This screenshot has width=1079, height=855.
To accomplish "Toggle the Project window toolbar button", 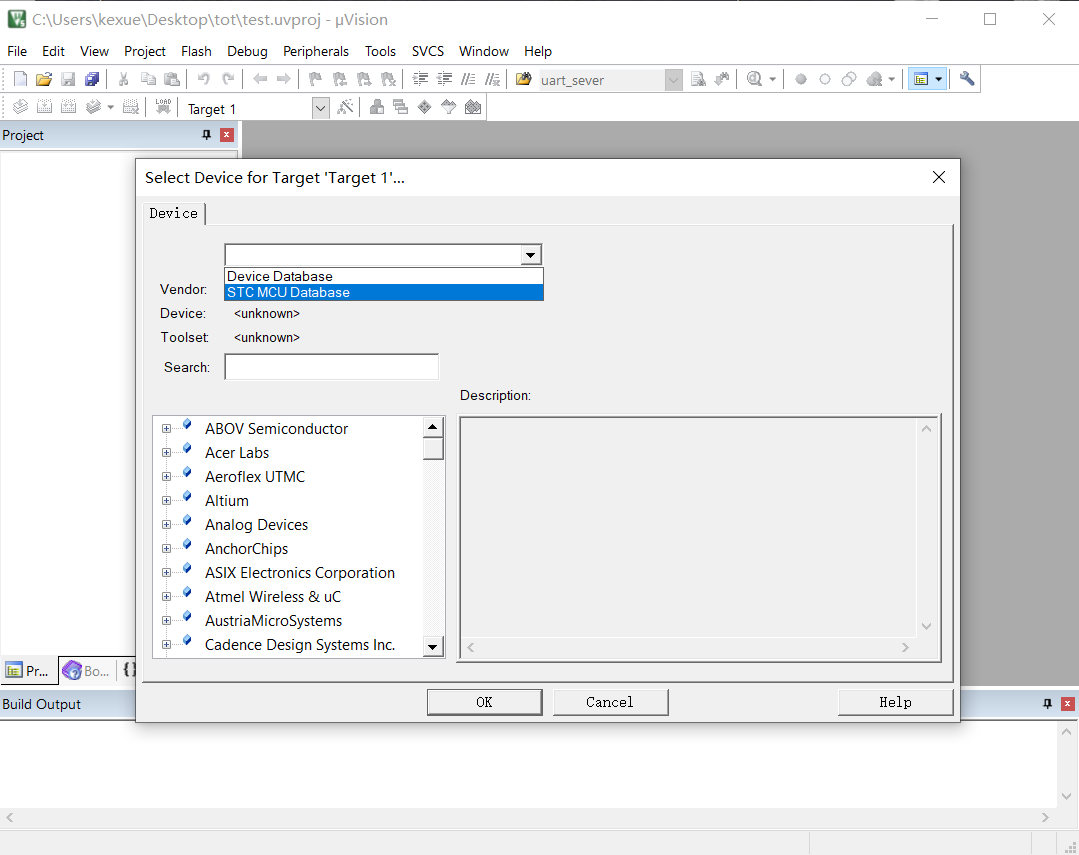I will tap(921, 79).
